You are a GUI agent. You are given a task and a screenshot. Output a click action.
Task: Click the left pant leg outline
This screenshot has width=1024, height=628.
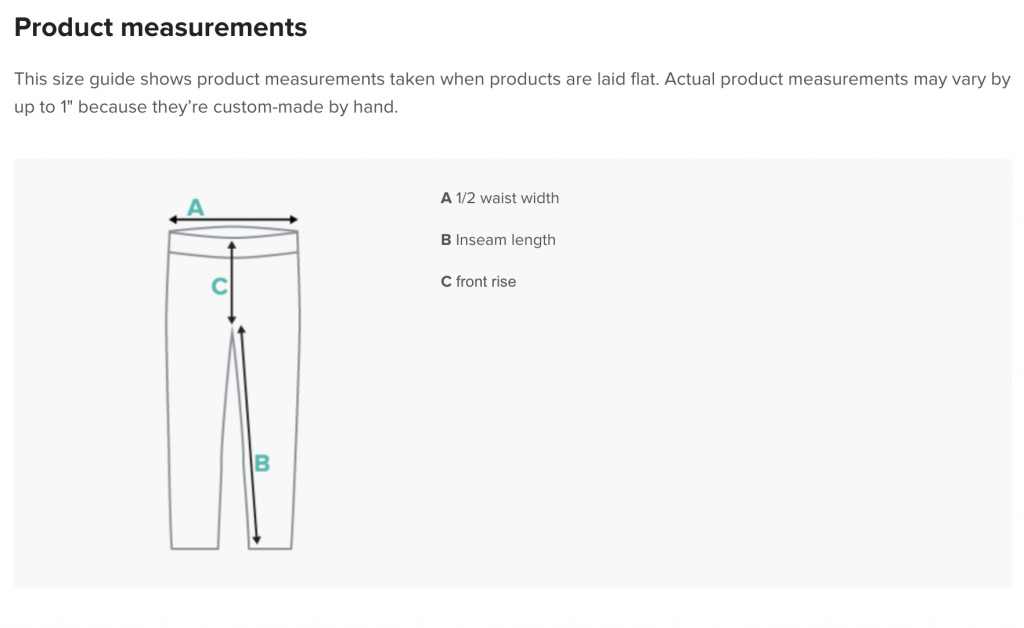(193, 398)
